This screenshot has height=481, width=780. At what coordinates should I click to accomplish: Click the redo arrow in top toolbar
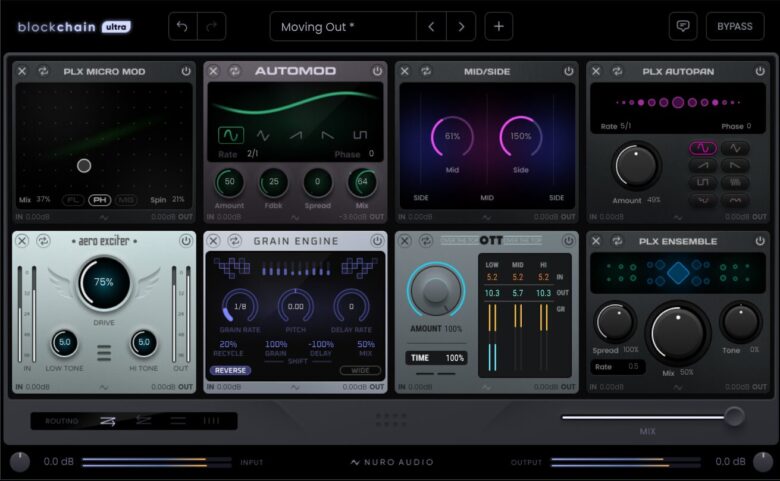pyautogui.click(x=212, y=27)
